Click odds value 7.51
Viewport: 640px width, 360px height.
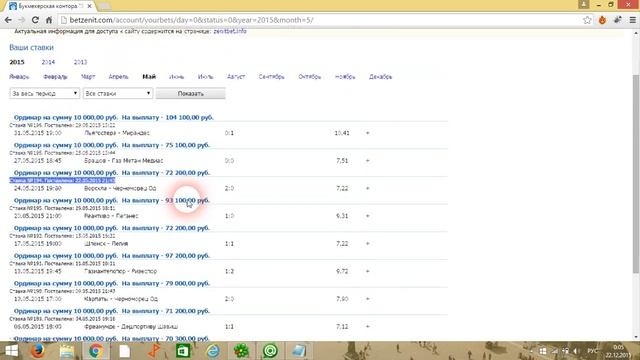[x=342, y=161]
